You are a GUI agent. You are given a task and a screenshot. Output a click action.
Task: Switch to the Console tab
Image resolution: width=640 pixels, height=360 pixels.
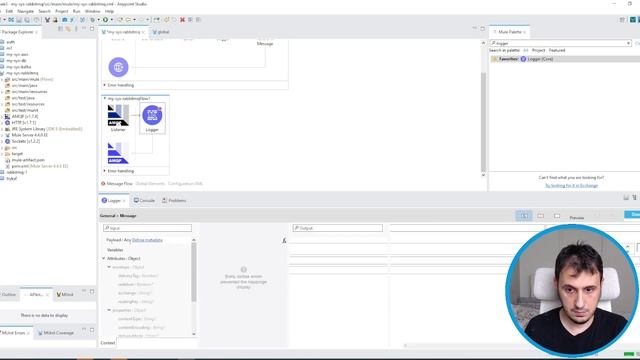[144, 200]
